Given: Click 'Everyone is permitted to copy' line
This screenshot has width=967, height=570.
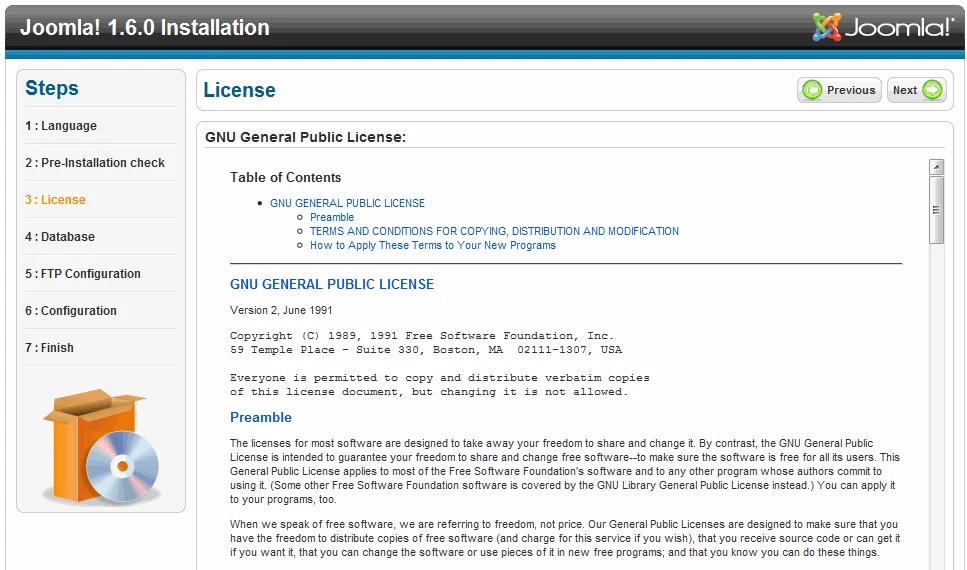Looking at the screenshot, I should [x=440, y=378].
